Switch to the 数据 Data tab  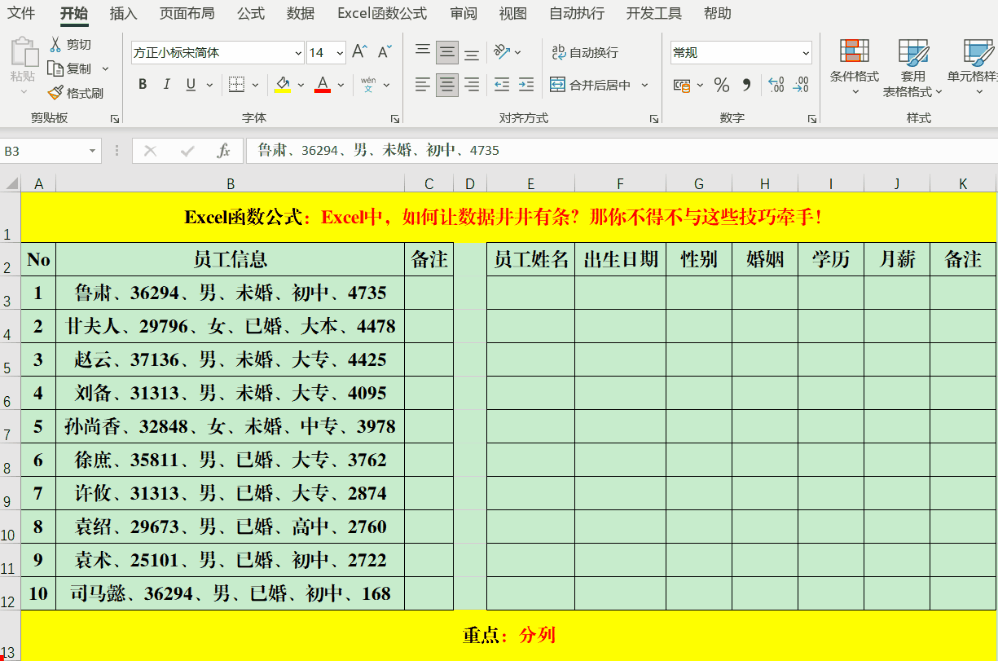300,13
